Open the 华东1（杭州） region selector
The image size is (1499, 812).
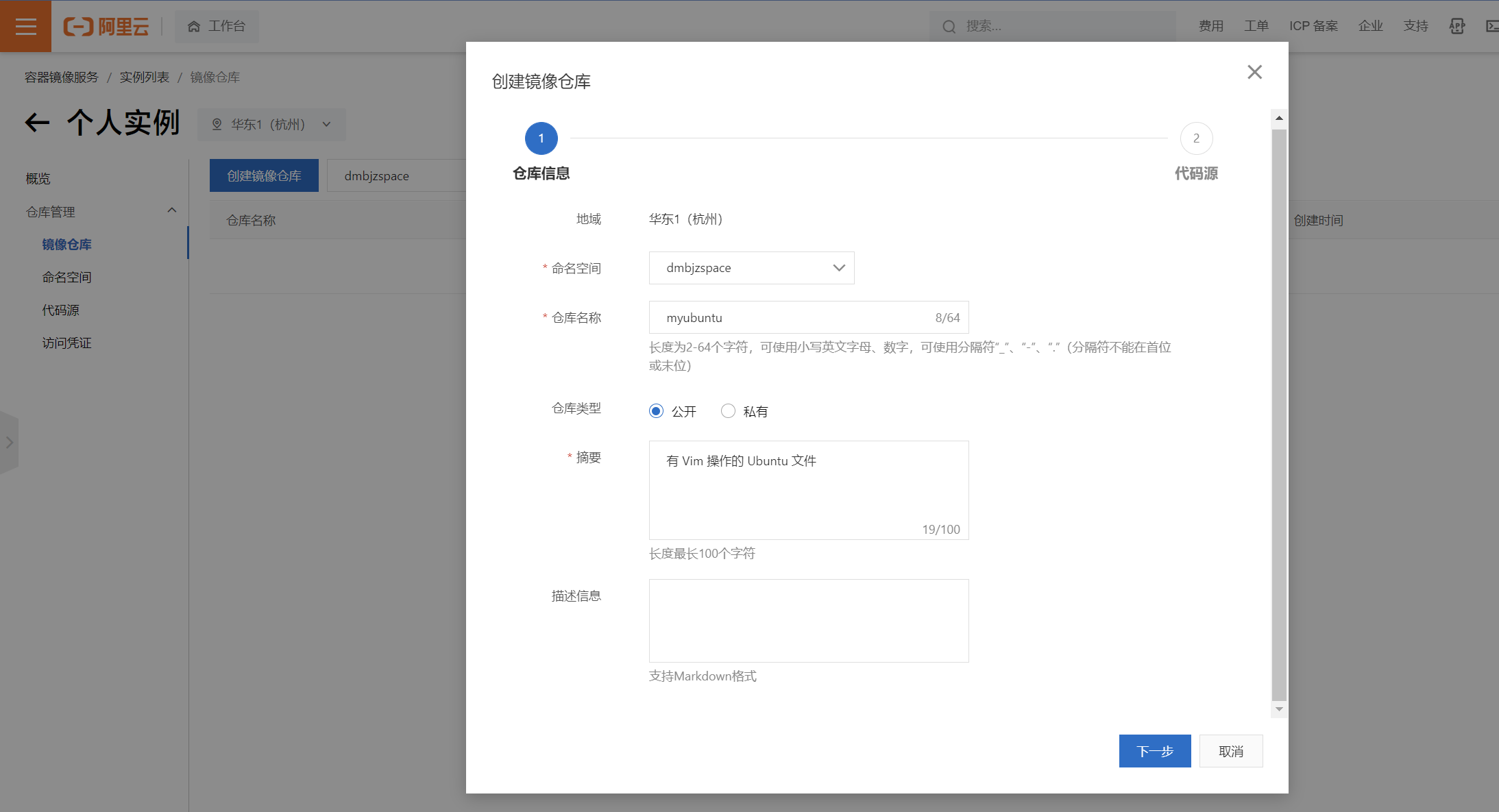coord(271,125)
